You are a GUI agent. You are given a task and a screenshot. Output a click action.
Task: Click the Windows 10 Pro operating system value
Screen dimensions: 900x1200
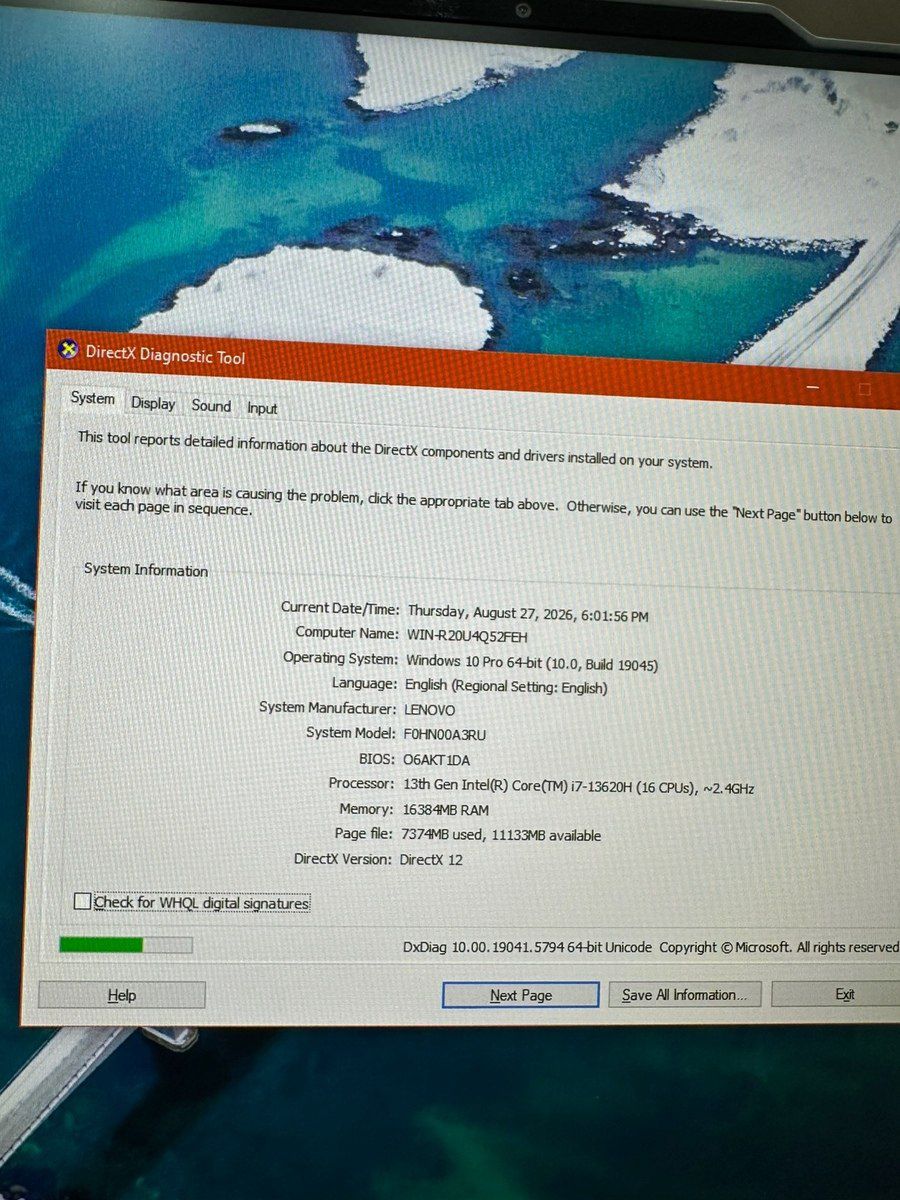pyautogui.click(x=532, y=662)
